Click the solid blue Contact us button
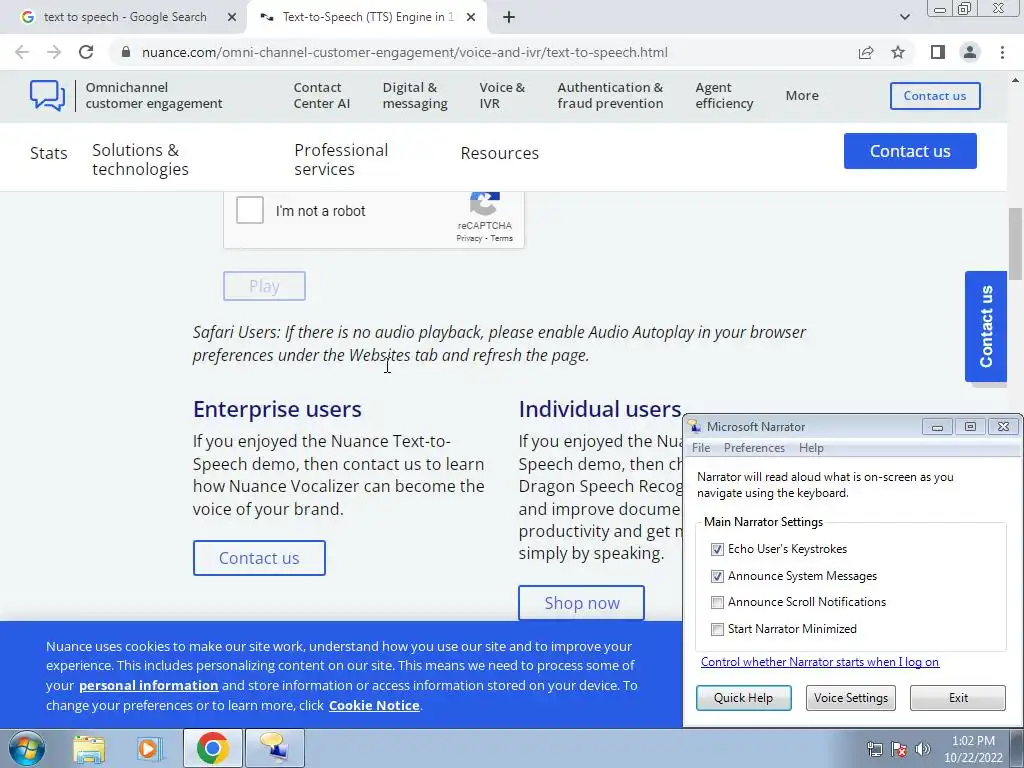 910,151
